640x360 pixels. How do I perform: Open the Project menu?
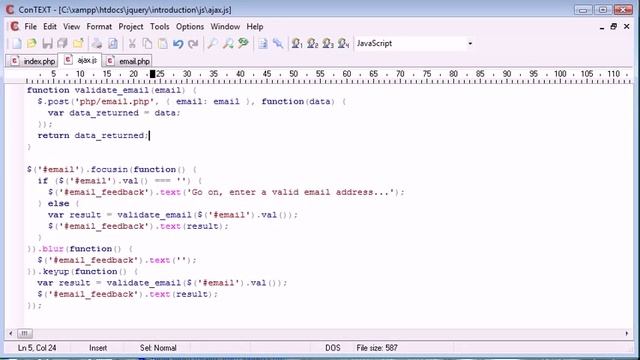pyautogui.click(x=131, y=27)
